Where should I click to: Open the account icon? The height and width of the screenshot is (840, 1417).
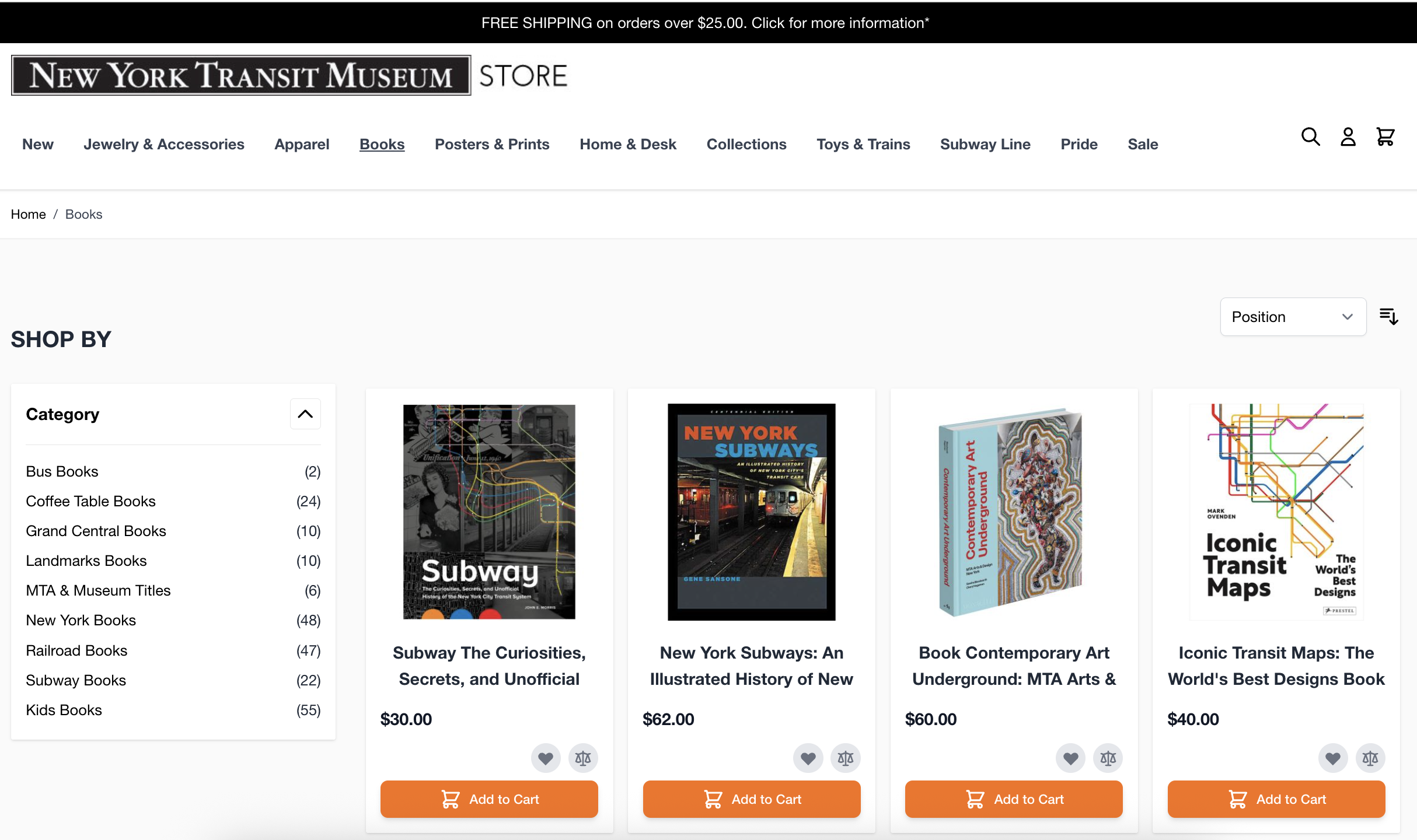pos(1348,136)
